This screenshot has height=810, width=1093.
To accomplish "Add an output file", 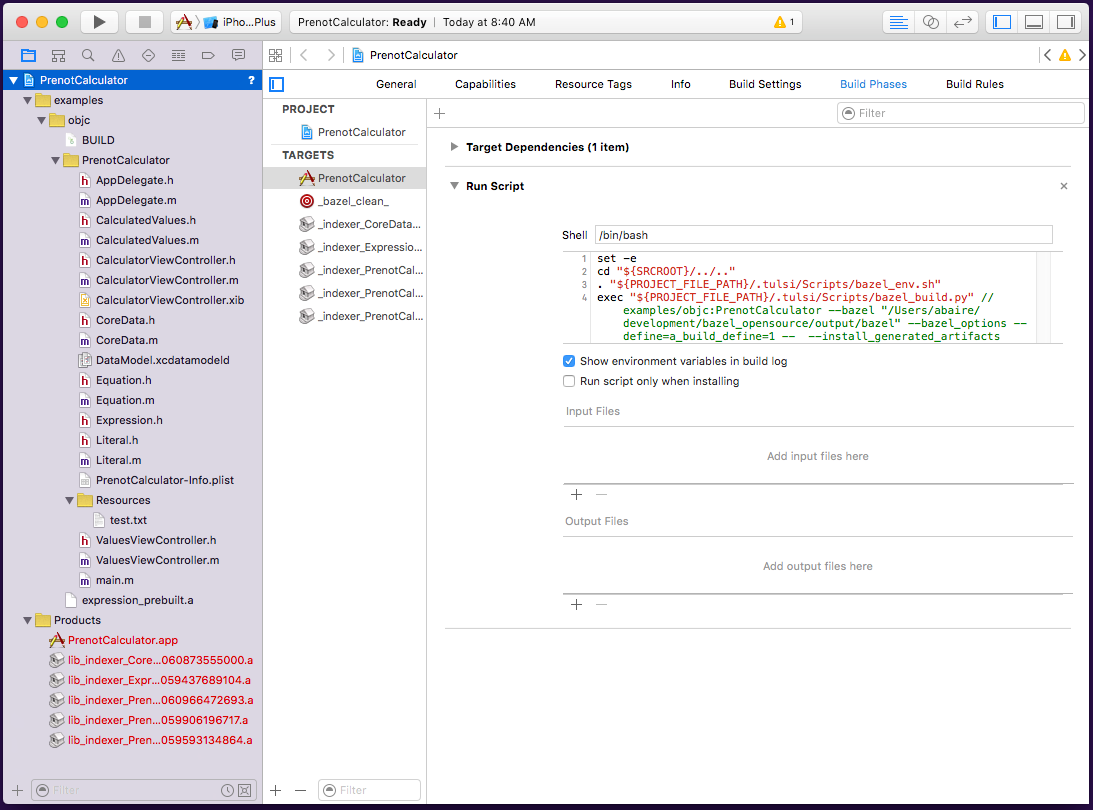I will (x=576, y=604).
